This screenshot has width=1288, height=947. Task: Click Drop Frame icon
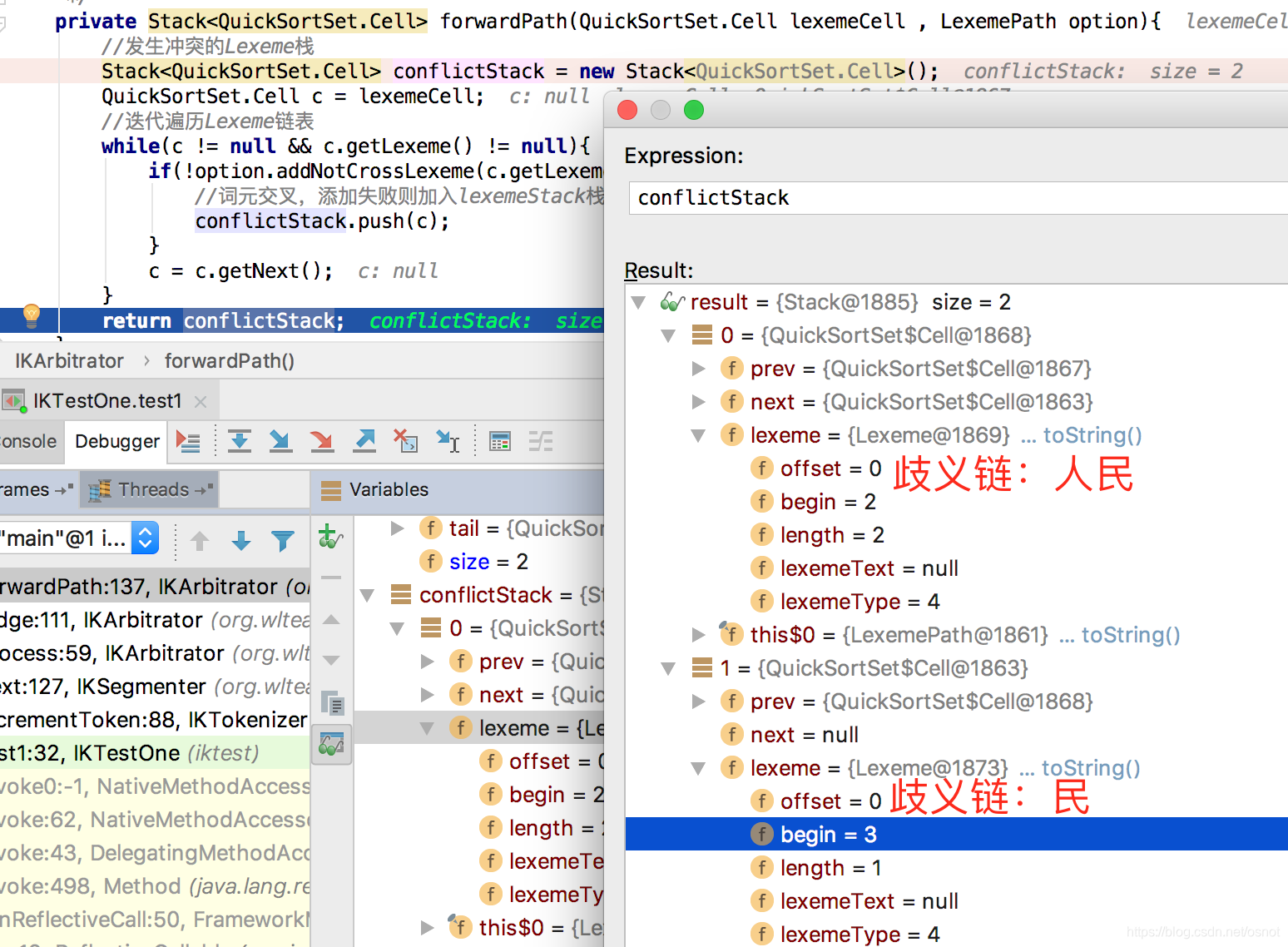click(x=406, y=441)
